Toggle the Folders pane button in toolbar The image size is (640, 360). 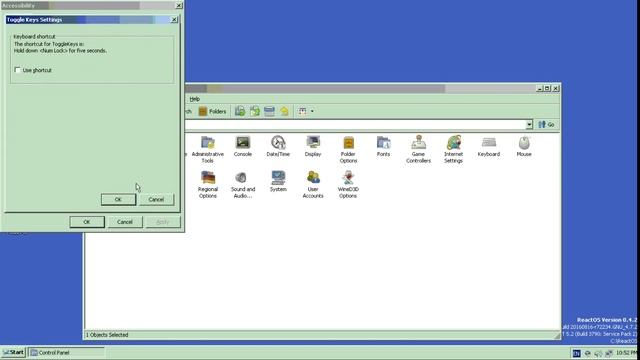pyautogui.click(x=212, y=111)
